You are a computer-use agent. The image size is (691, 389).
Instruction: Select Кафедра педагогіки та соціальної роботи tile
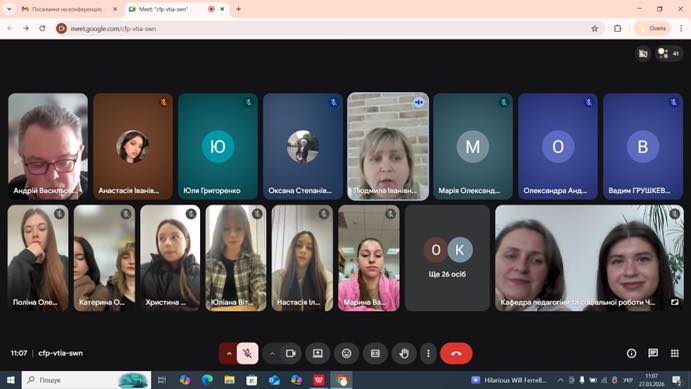click(x=589, y=258)
